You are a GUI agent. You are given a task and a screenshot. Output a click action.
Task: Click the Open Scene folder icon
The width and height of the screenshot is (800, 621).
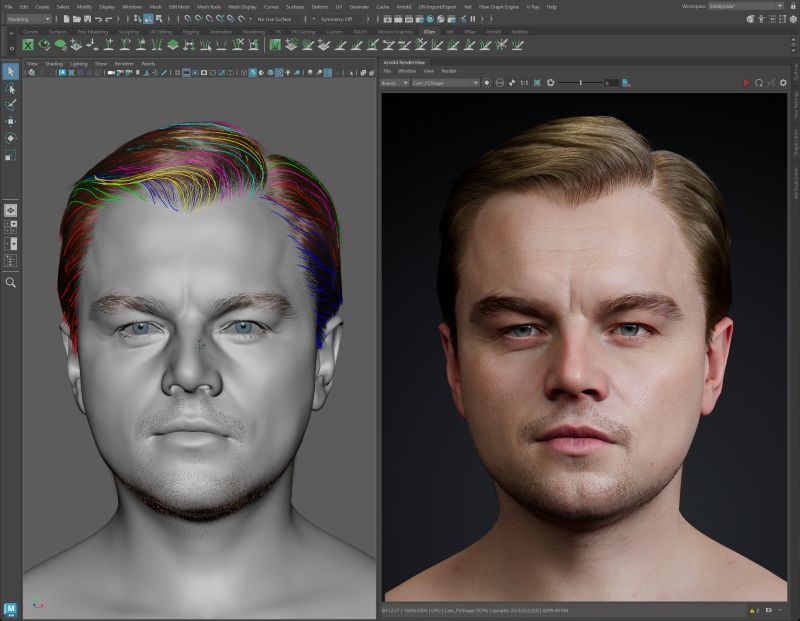(77, 19)
